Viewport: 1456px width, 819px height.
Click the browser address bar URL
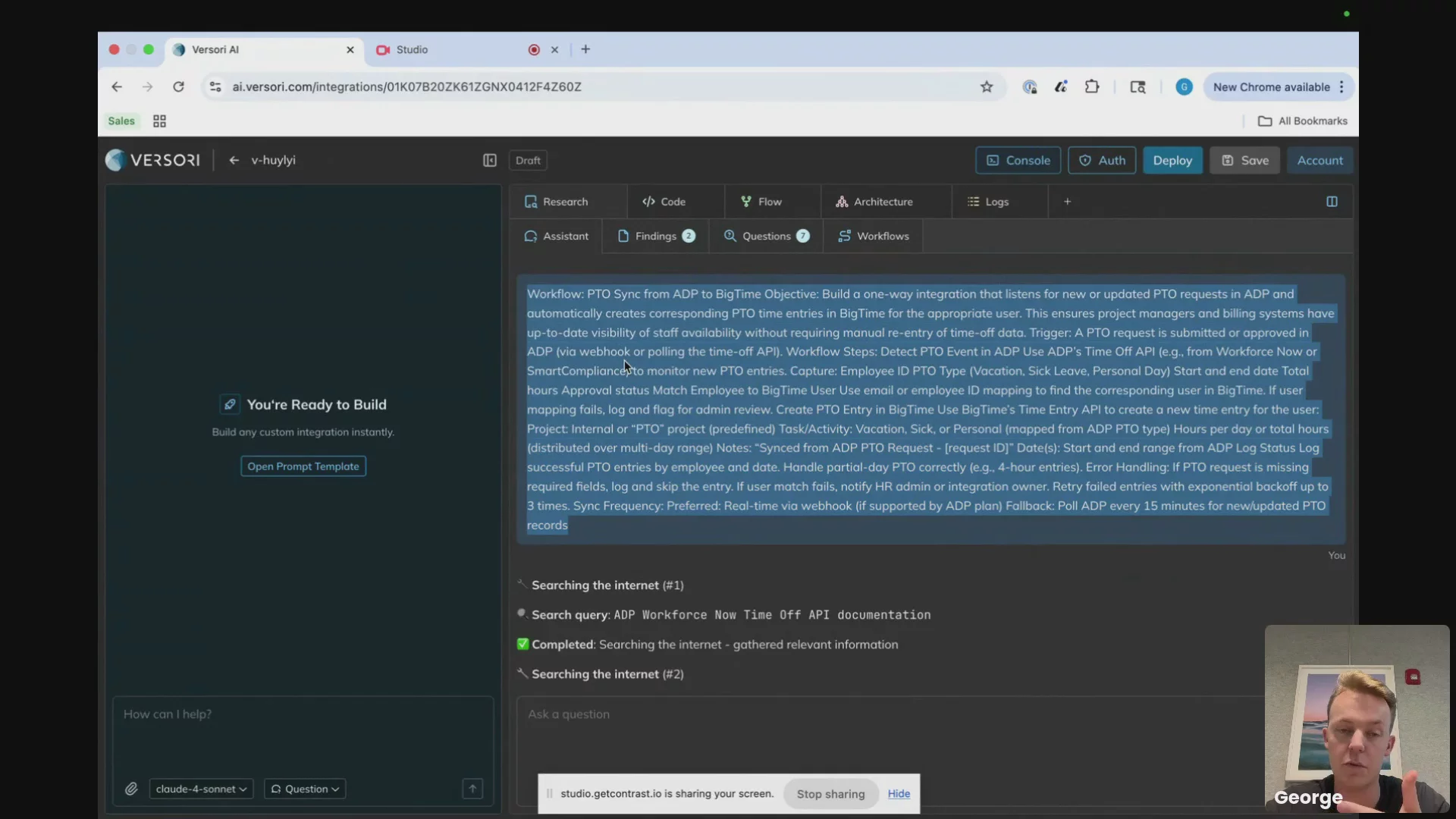point(406,87)
